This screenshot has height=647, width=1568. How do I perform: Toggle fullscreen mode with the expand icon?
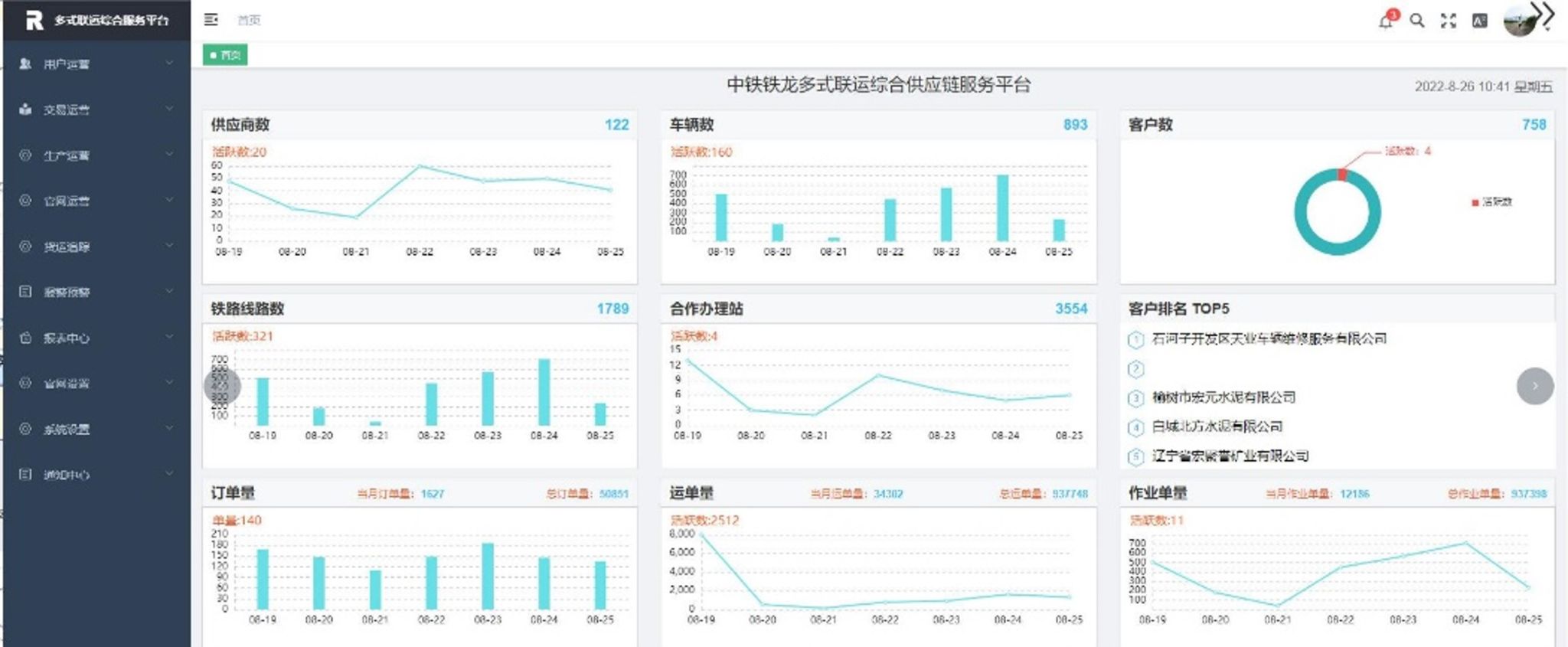(1449, 21)
